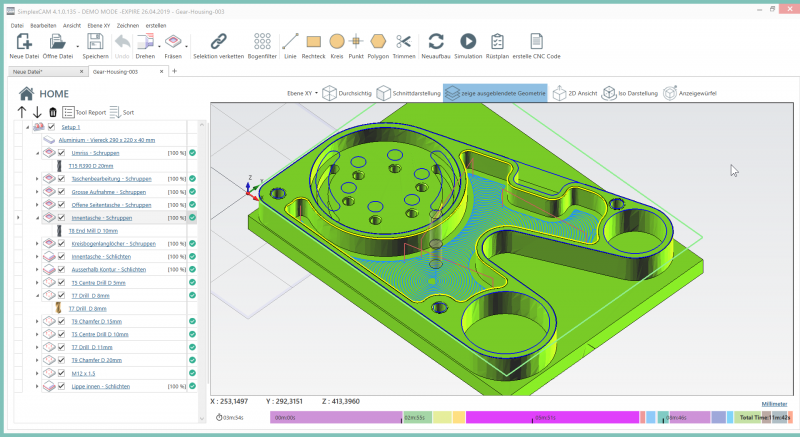Run Neuaufbau rebuild
This screenshot has width=800, height=437.
tap(436, 46)
